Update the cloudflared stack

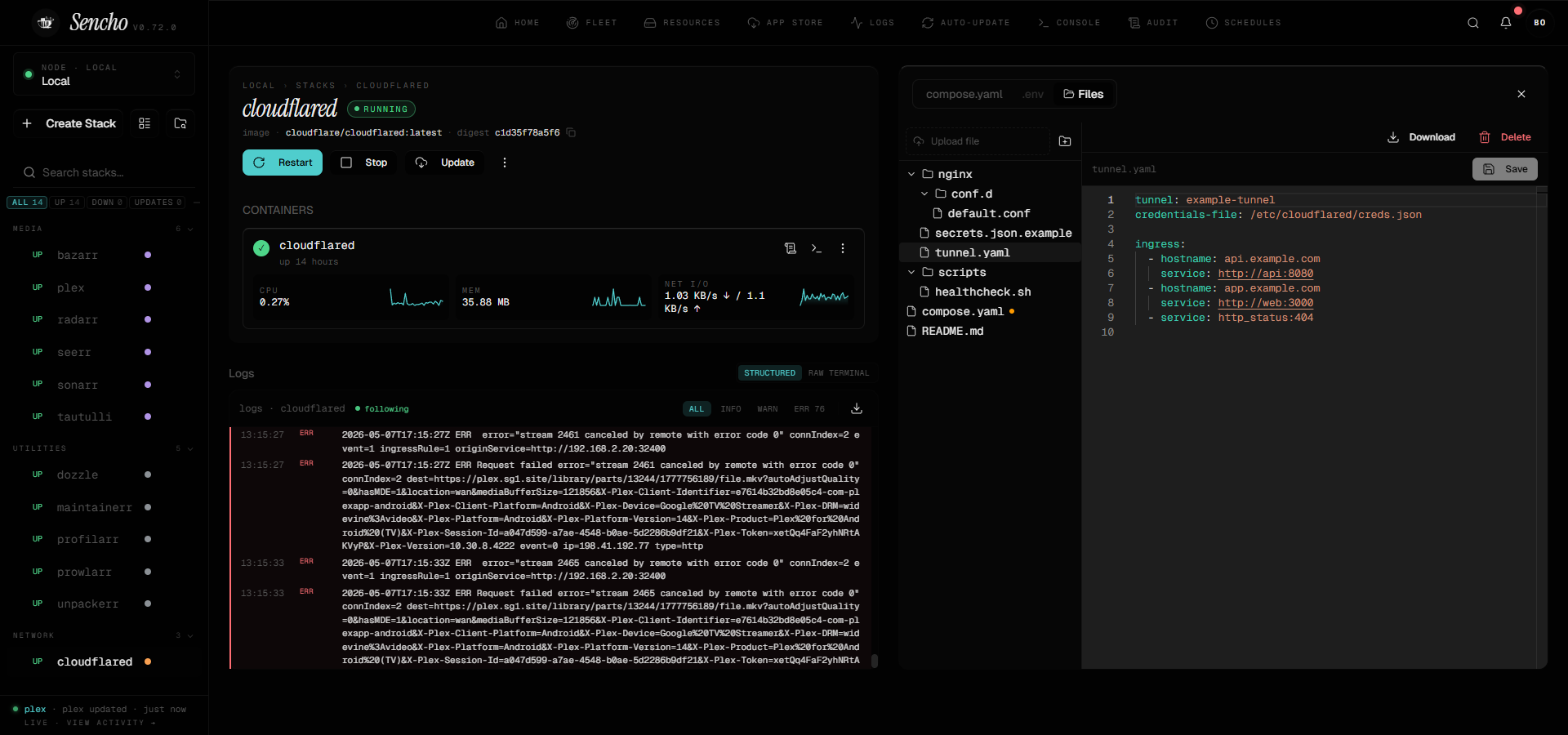coord(445,163)
